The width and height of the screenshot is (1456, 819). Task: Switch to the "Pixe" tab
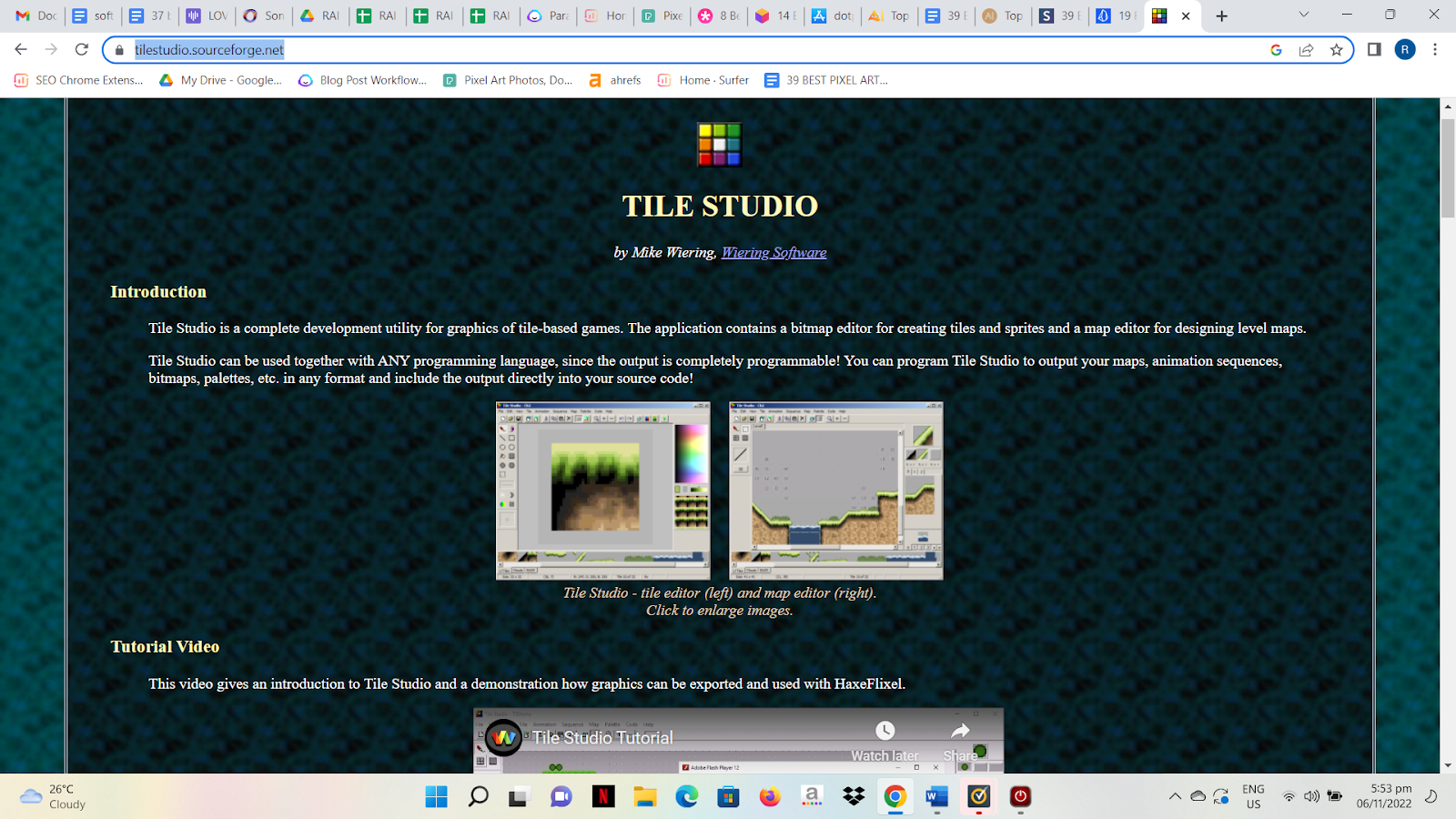point(662,15)
